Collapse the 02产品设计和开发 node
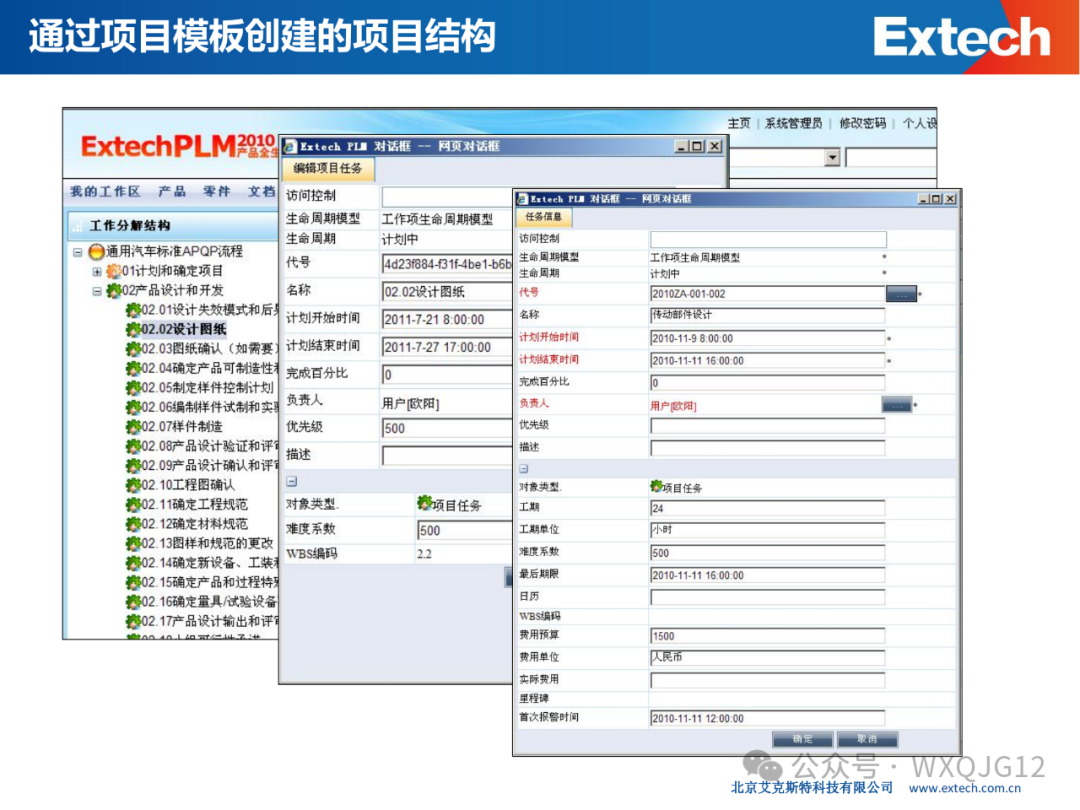The height and width of the screenshot is (810, 1080). pyautogui.click(x=97, y=291)
